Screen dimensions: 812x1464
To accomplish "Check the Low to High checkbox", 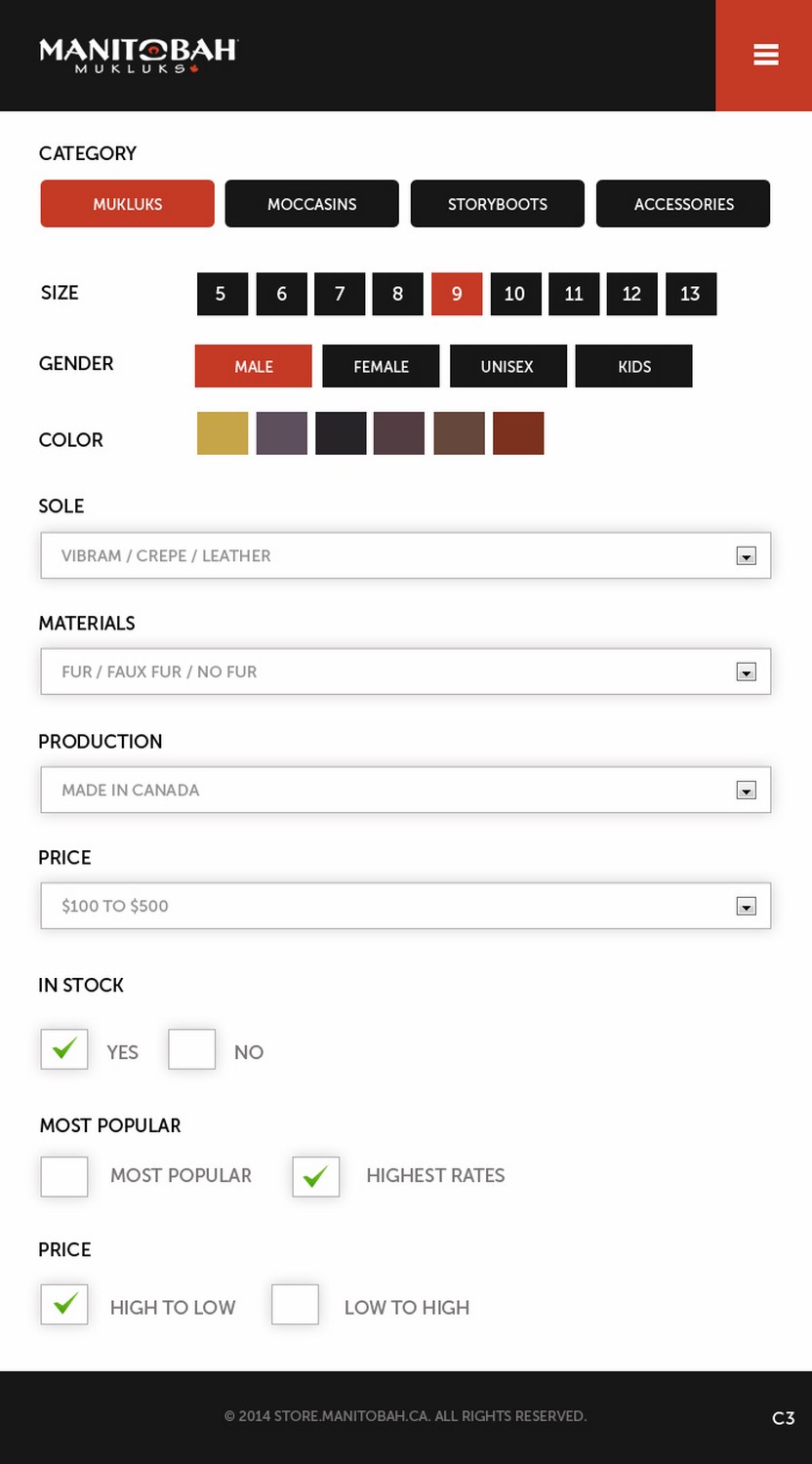I will pos(295,1305).
